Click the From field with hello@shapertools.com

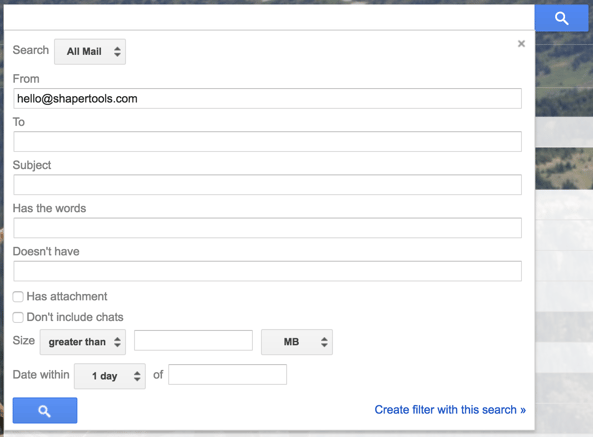[267, 99]
